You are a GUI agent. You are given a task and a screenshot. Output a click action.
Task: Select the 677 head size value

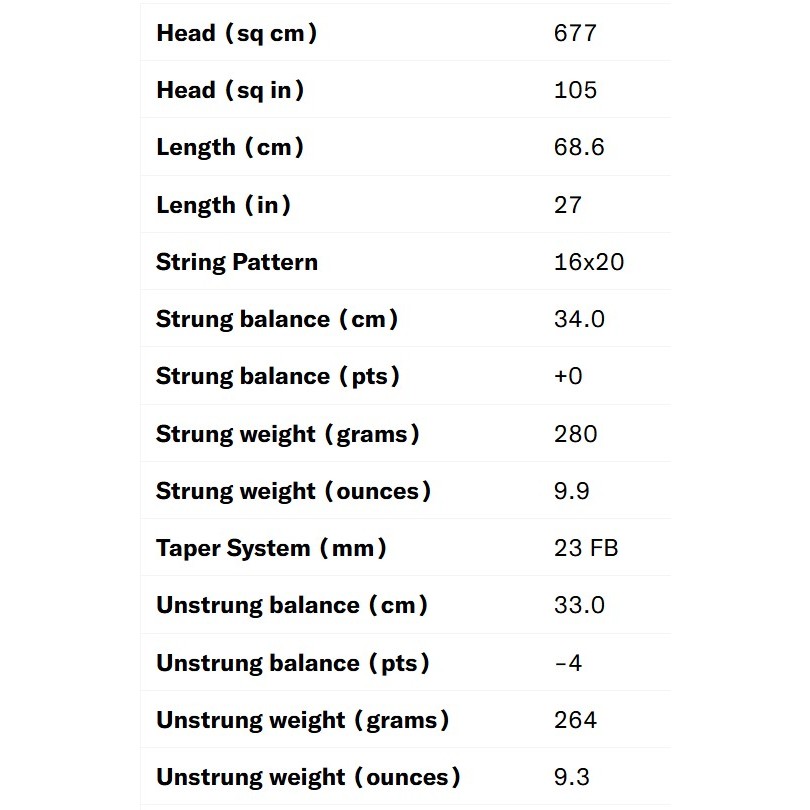575,33
